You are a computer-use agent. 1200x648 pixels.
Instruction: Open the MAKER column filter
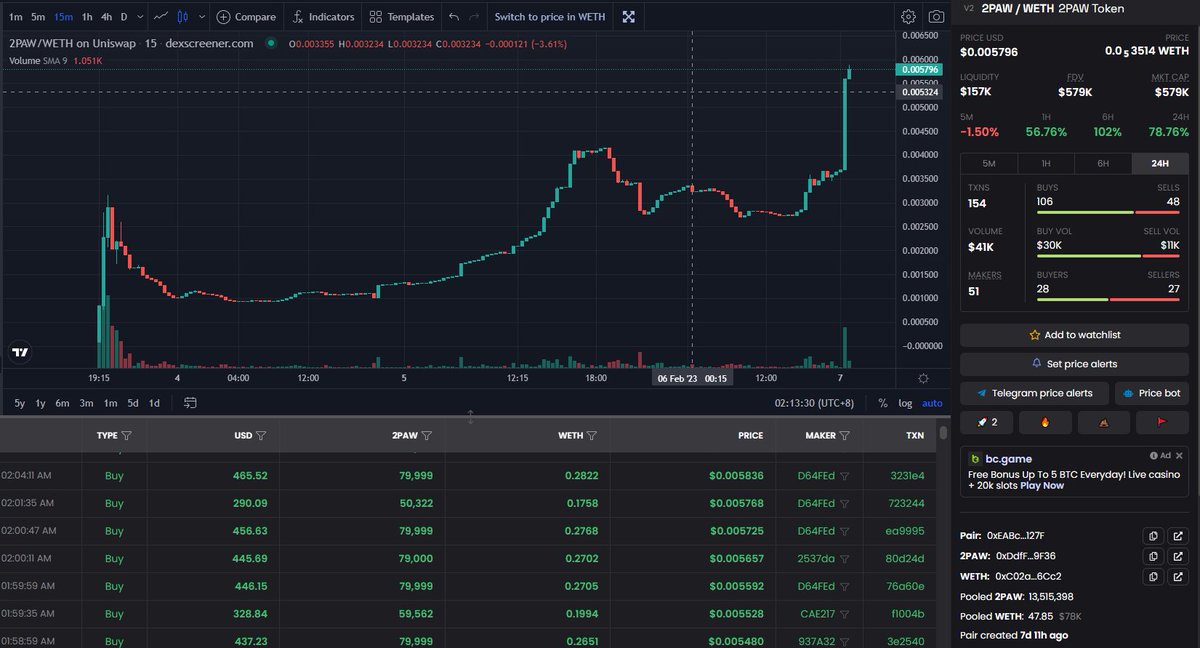(x=845, y=436)
